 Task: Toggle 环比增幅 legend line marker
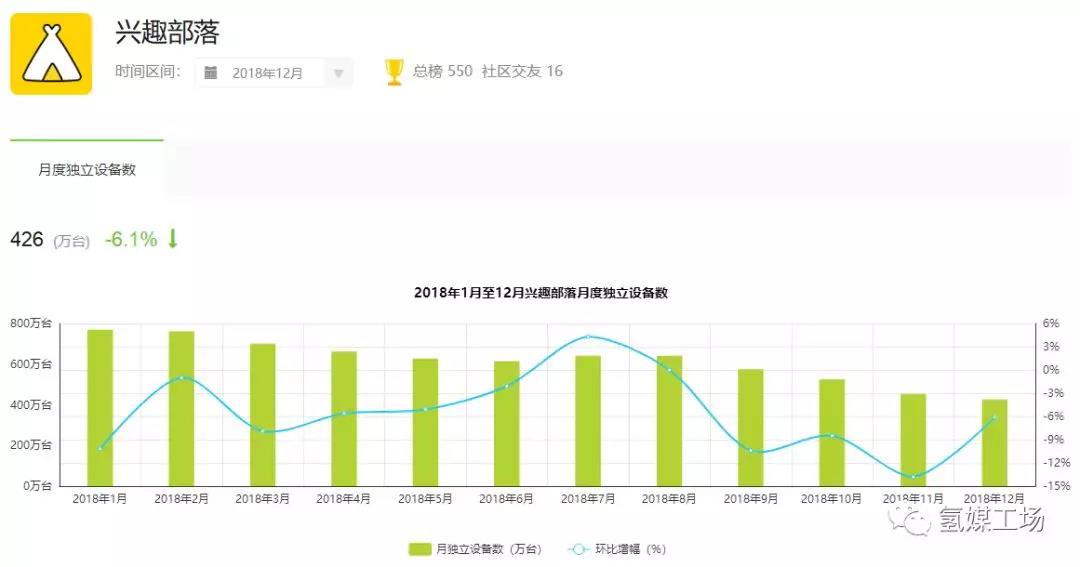579,549
